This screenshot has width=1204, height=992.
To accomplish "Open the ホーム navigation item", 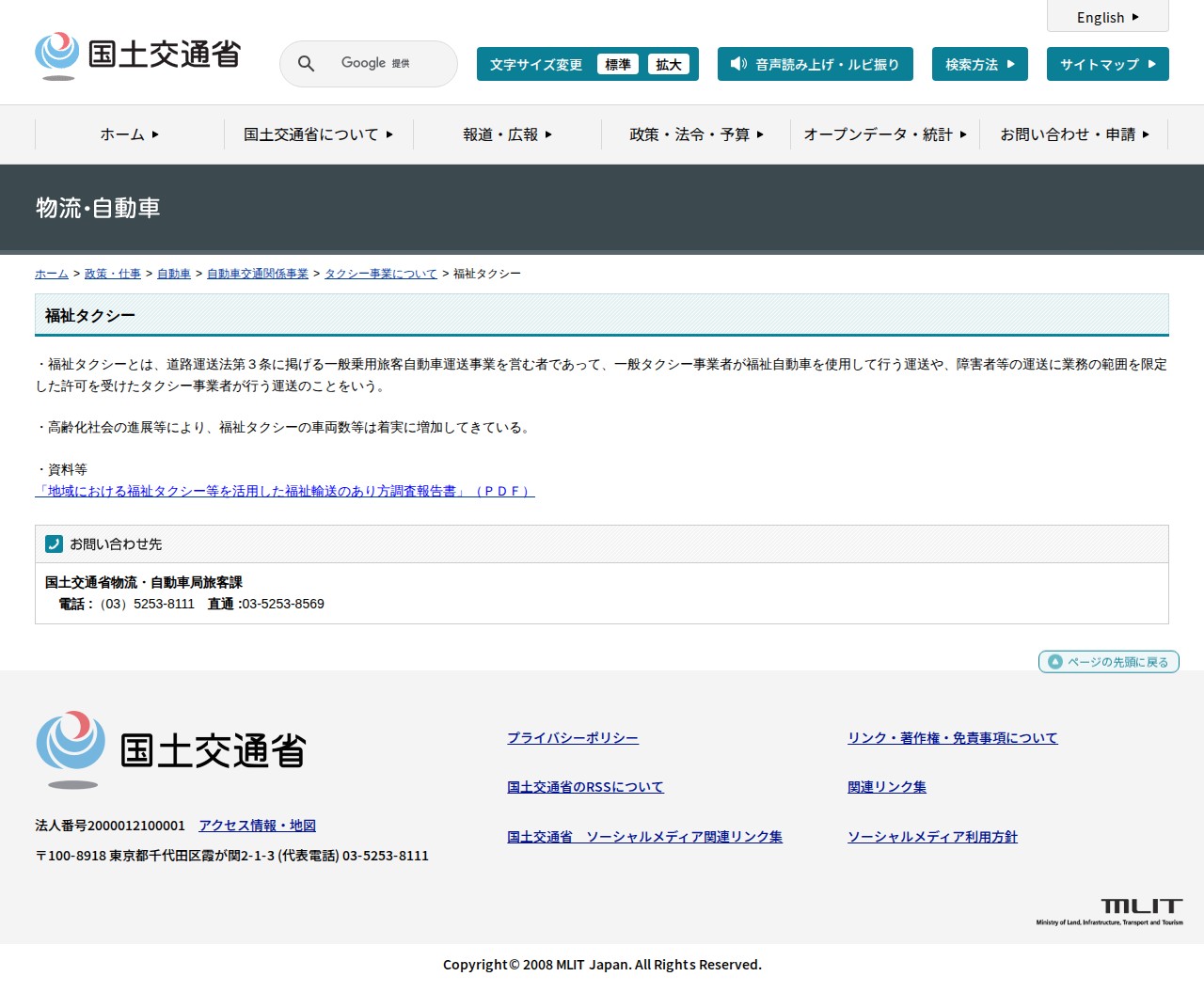I will click(130, 134).
